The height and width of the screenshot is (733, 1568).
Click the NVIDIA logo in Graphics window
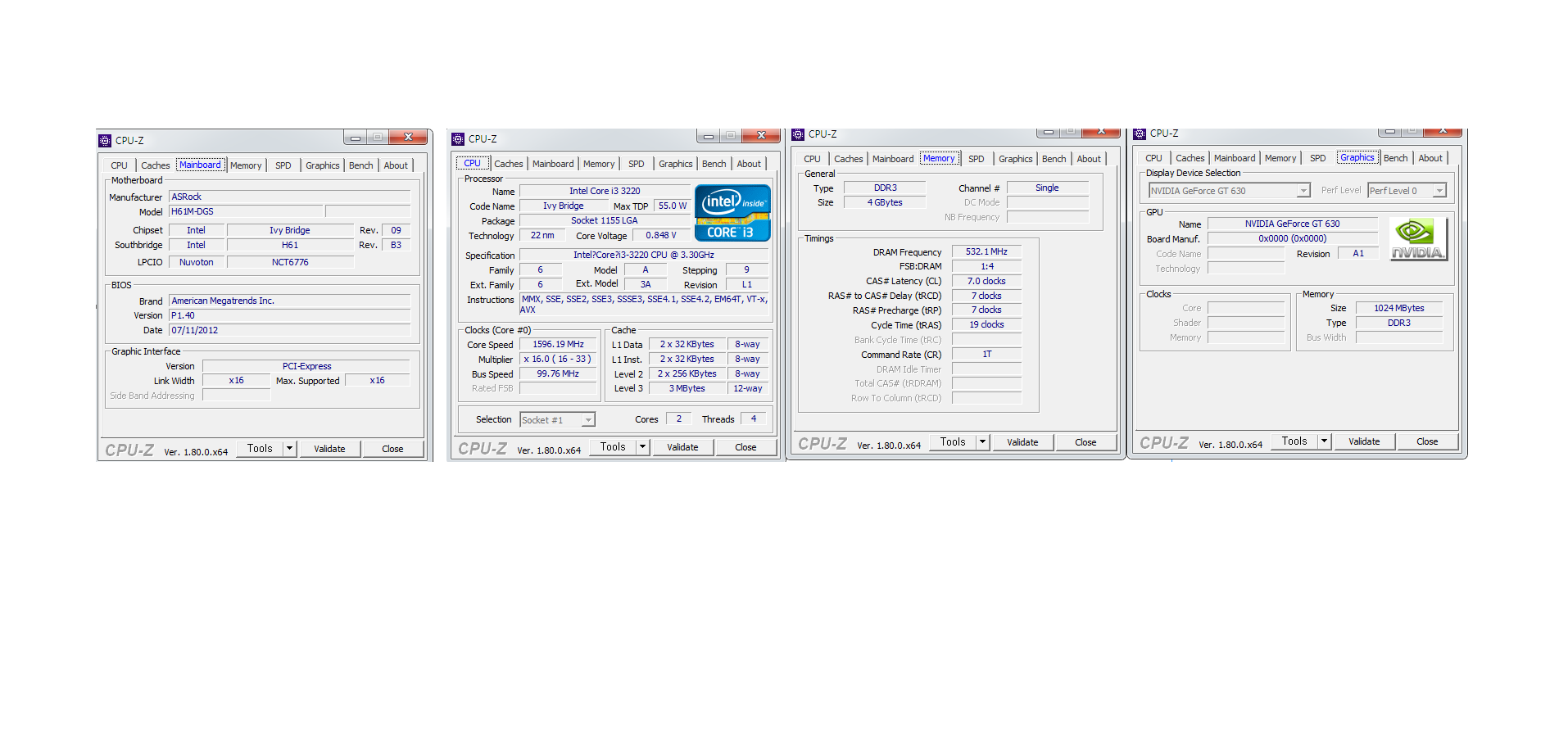pos(1419,239)
